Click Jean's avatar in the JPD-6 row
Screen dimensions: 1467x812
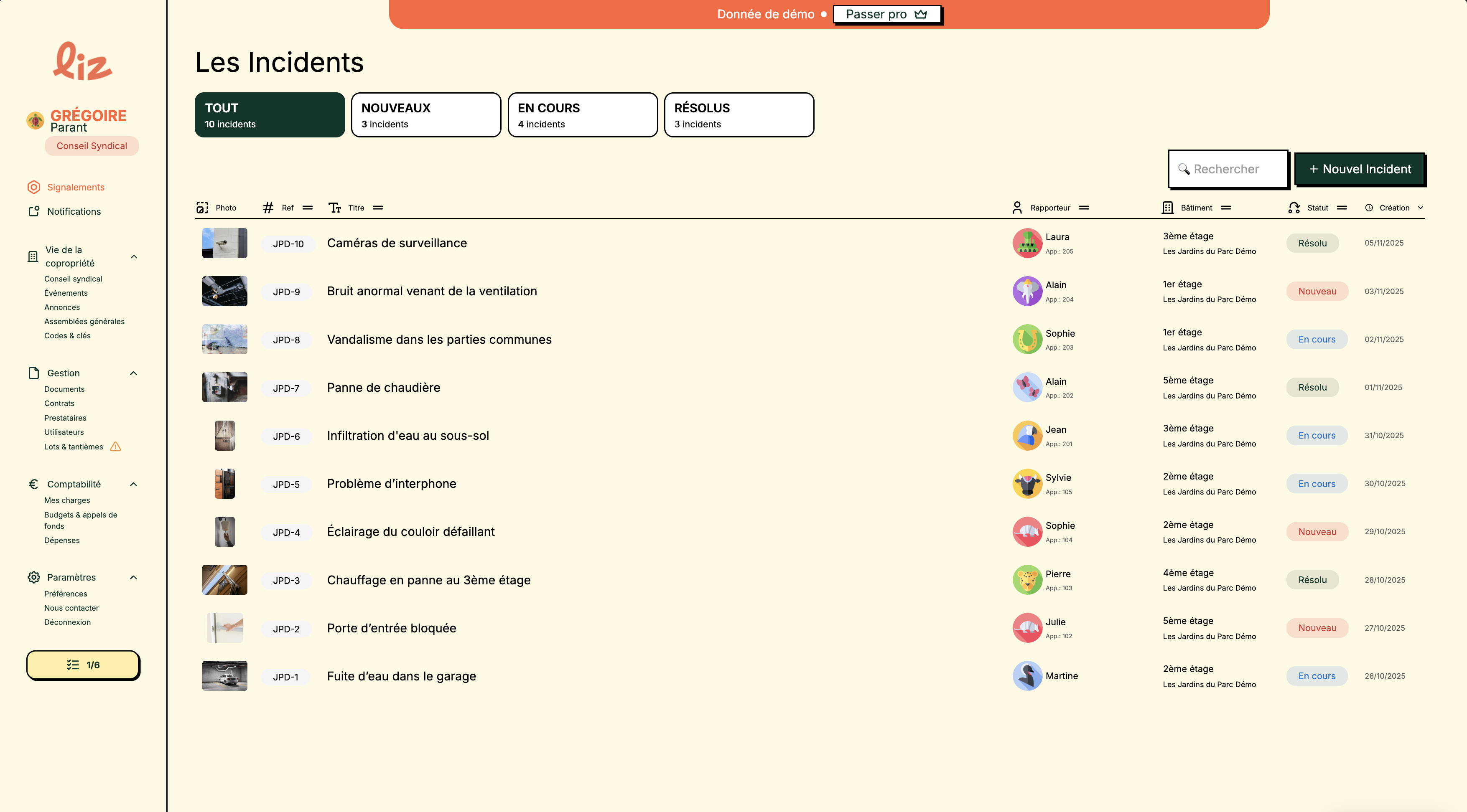pyautogui.click(x=1027, y=435)
